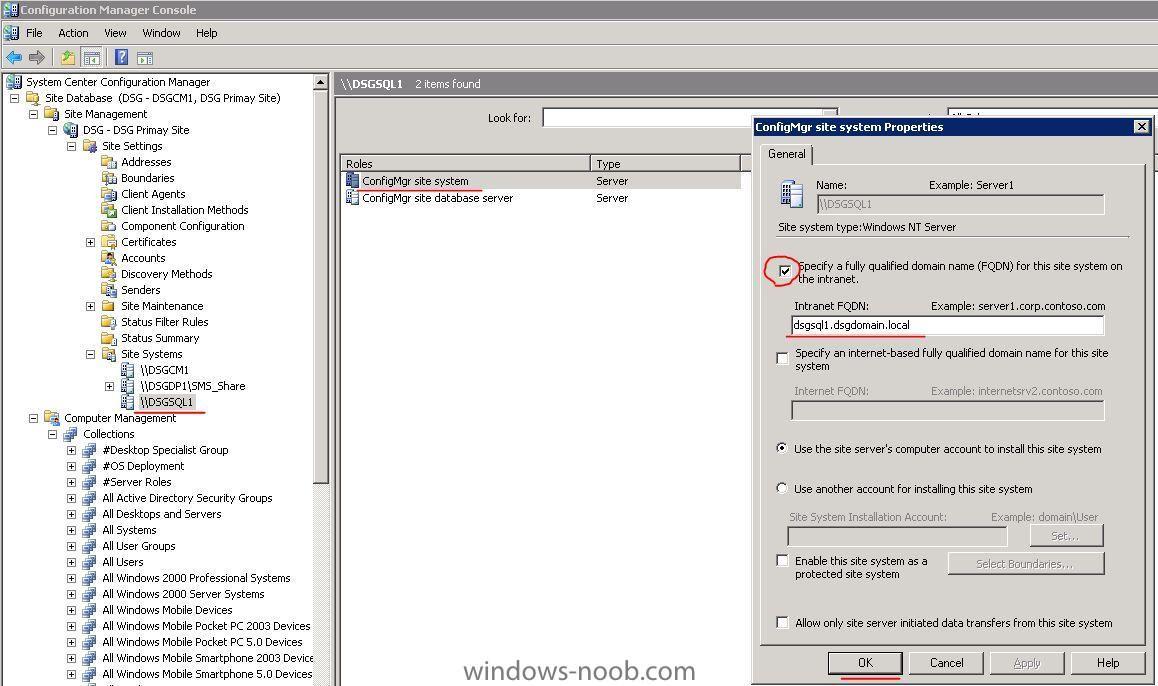
Task: Collapse the Site Systems node
Action: coord(91,354)
